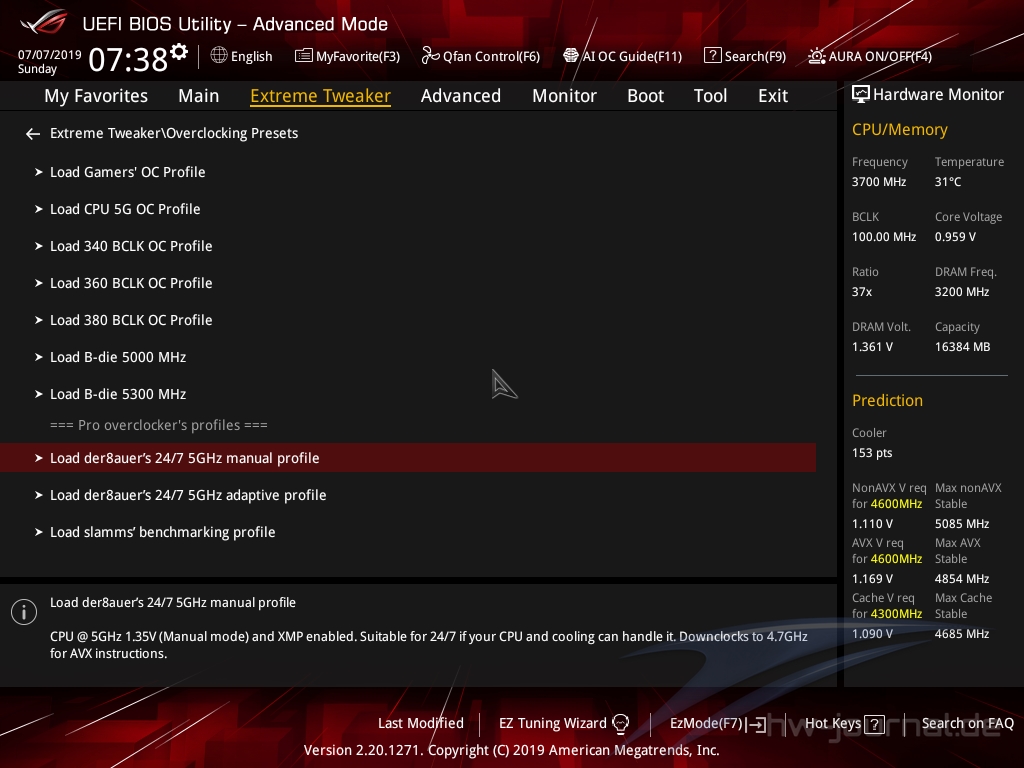Open the Boot tab
Image resolution: width=1024 pixels, height=768 pixels.
click(x=645, y=96)
